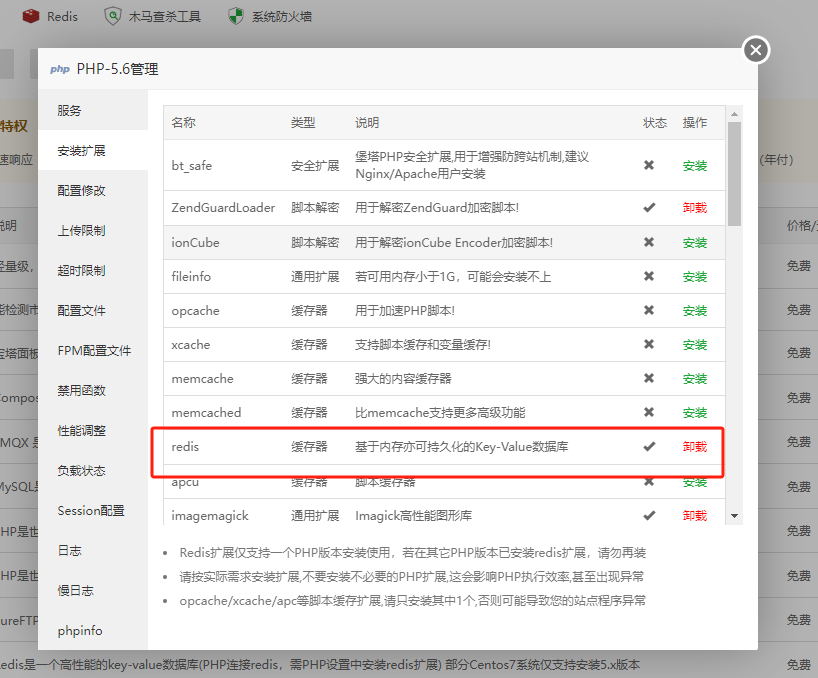Click the memcache description 强大的内容缓存器
This screenshot has width=818, height=678.
point(403,379)
